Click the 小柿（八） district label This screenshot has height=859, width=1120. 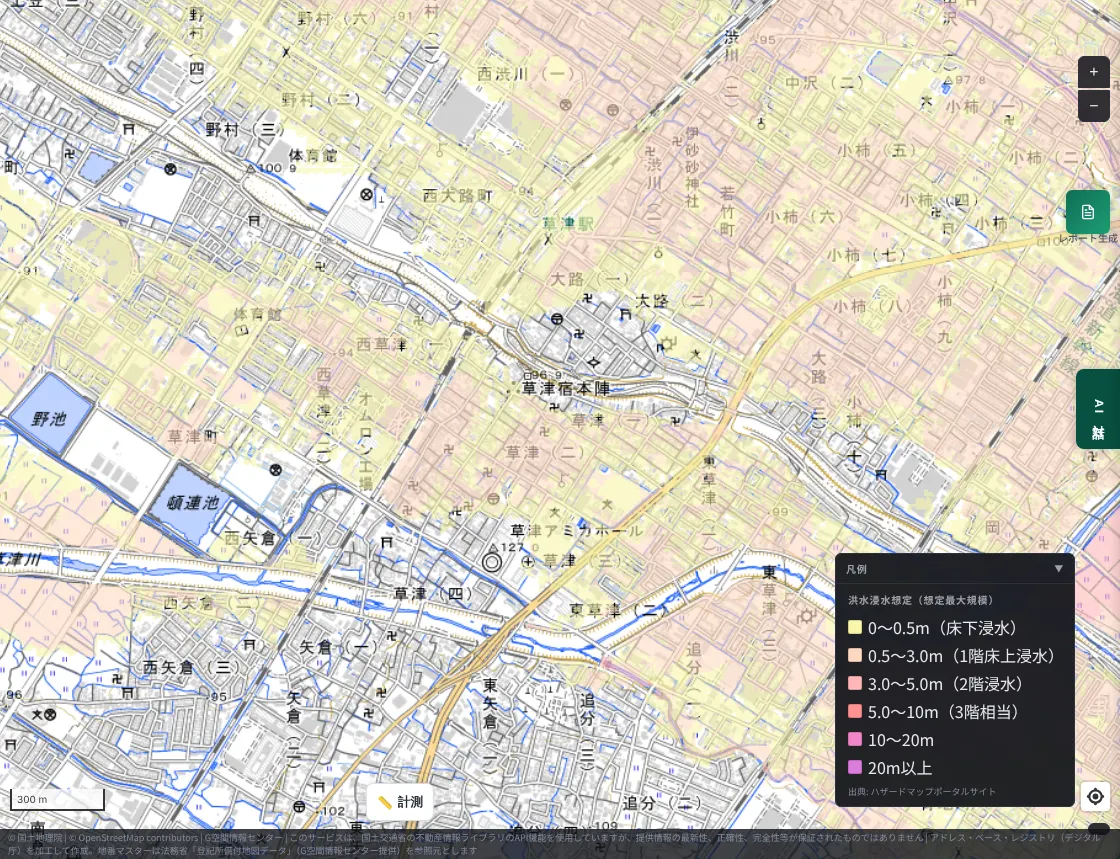coord(872,306)
